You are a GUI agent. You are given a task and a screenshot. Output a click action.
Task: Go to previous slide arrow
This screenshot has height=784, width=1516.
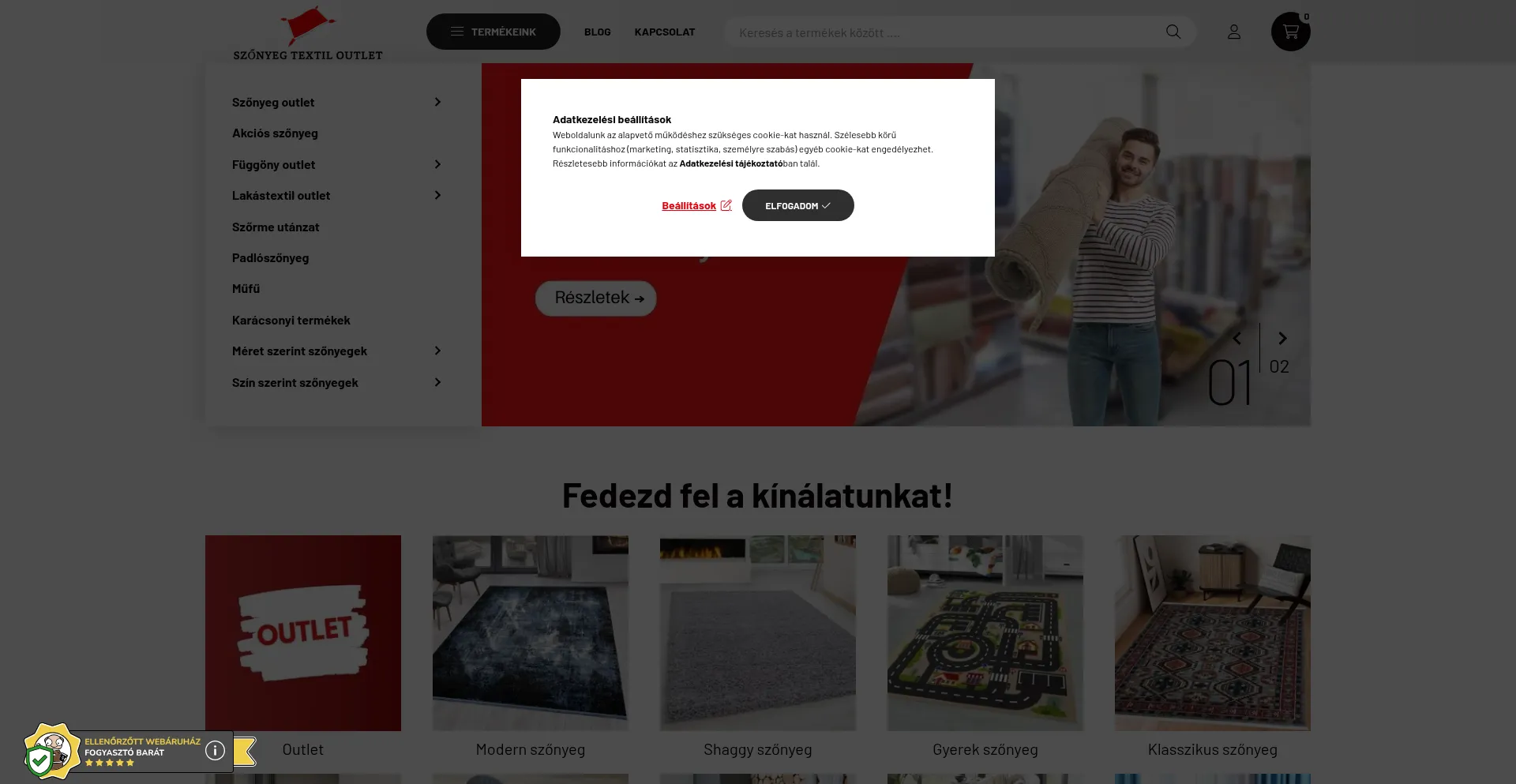point(1237,338)
